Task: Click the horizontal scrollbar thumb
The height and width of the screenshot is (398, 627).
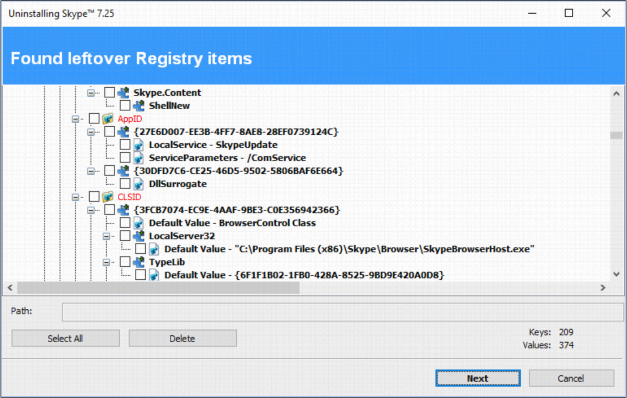Action: tap(158, 288)
